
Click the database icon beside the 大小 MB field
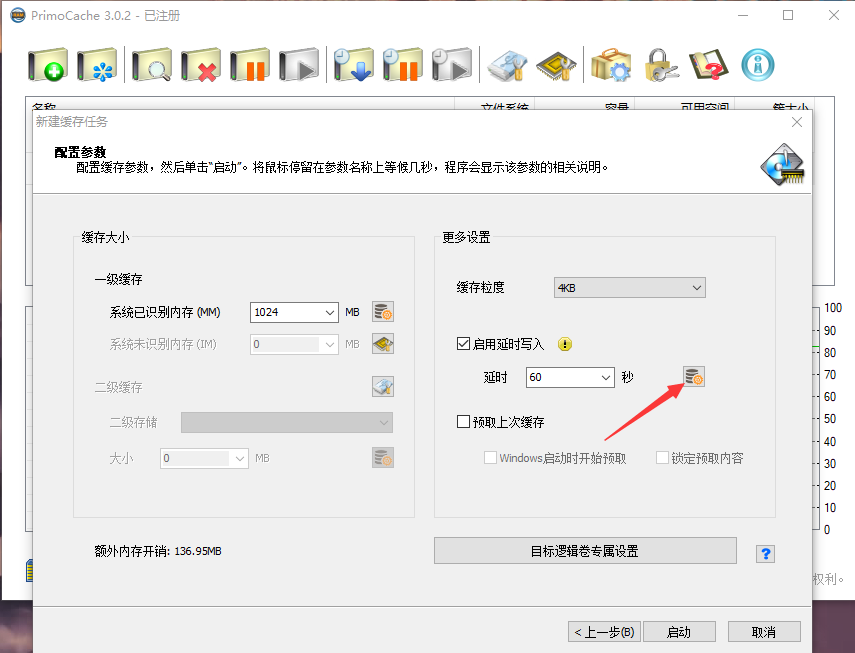pos(383,458)
